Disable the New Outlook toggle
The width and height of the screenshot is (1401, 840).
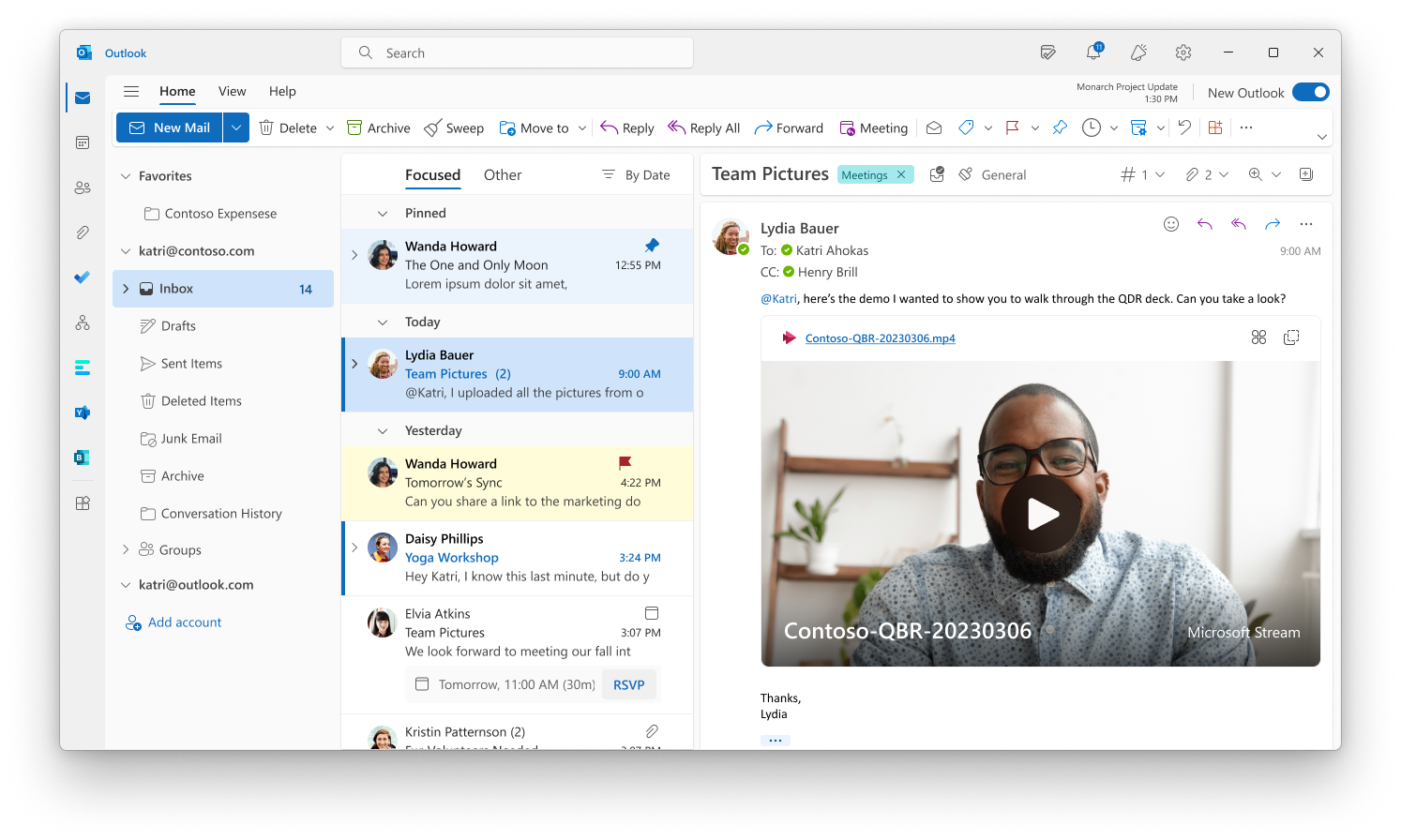(x=1312, y=92)
